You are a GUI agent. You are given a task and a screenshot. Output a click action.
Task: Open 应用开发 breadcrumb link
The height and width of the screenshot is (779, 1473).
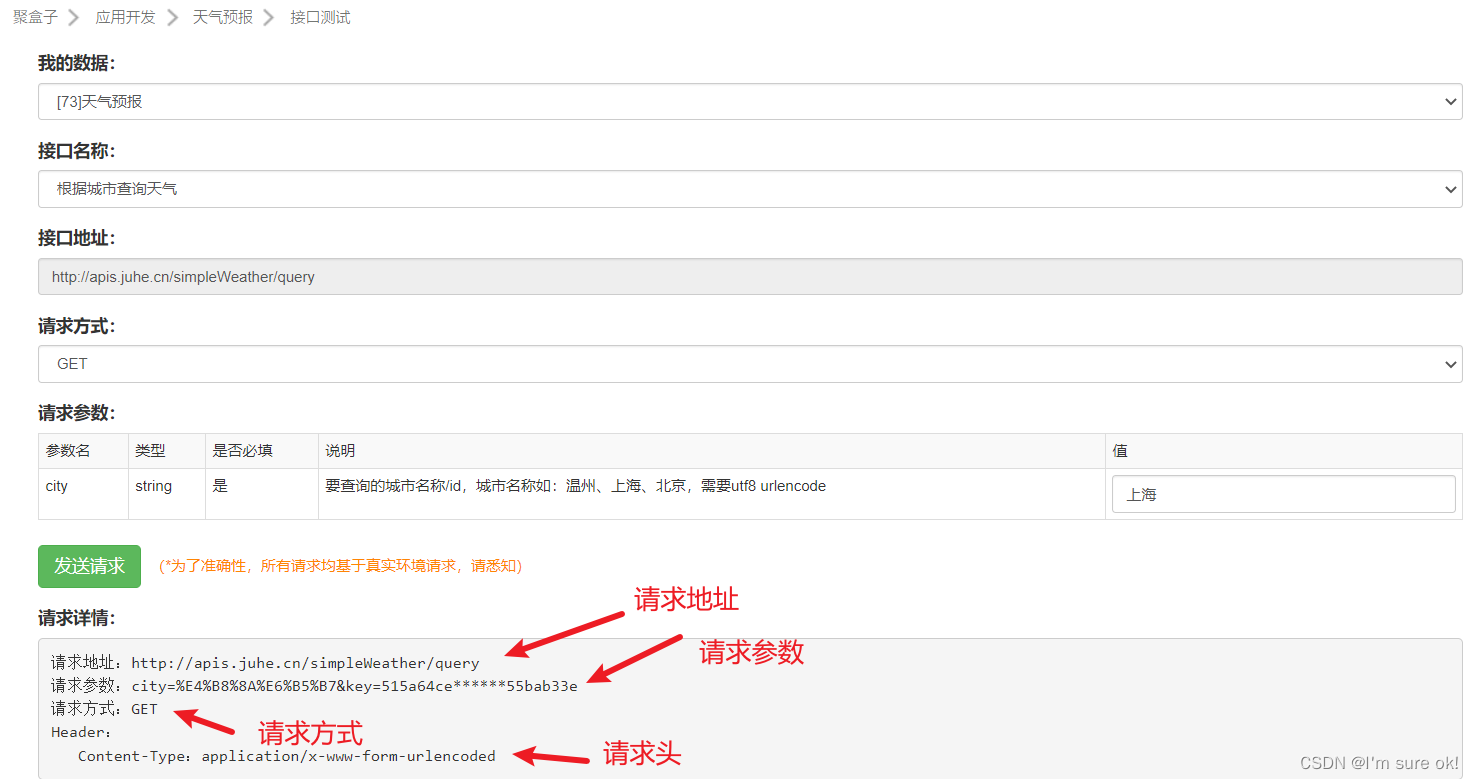pos(126,17)
